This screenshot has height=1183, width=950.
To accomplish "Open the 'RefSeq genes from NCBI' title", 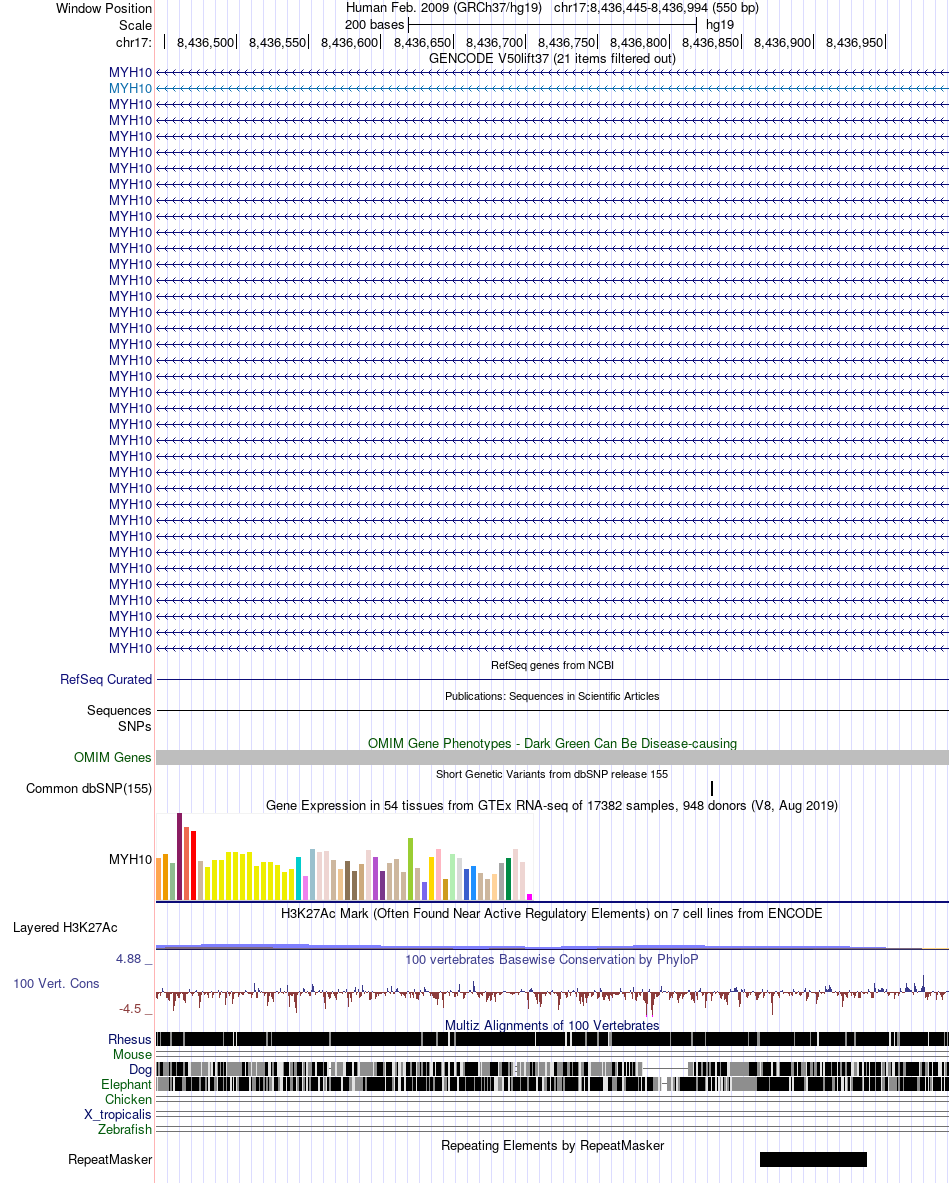I will (552, 665).
